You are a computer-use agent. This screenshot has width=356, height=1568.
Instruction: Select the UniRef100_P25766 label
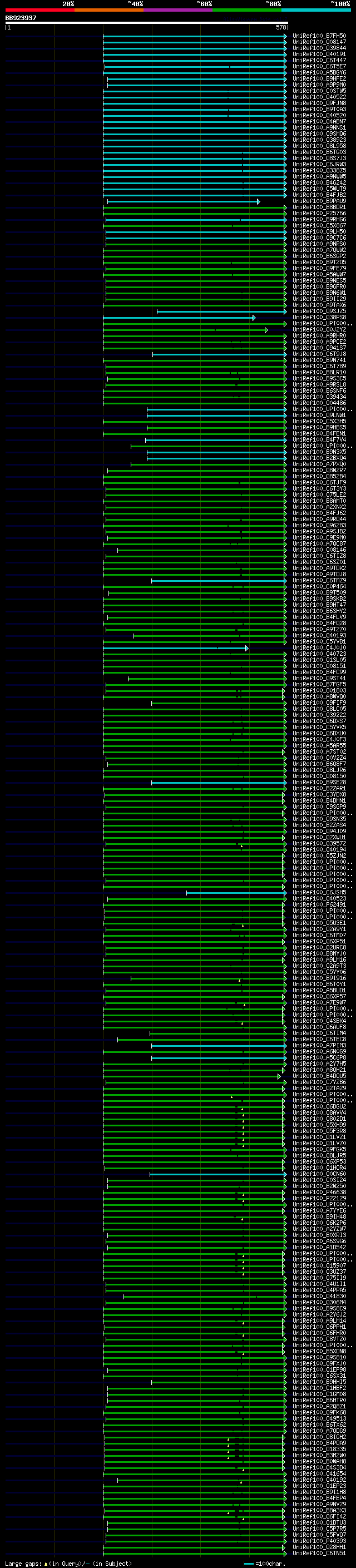(319, 214)
